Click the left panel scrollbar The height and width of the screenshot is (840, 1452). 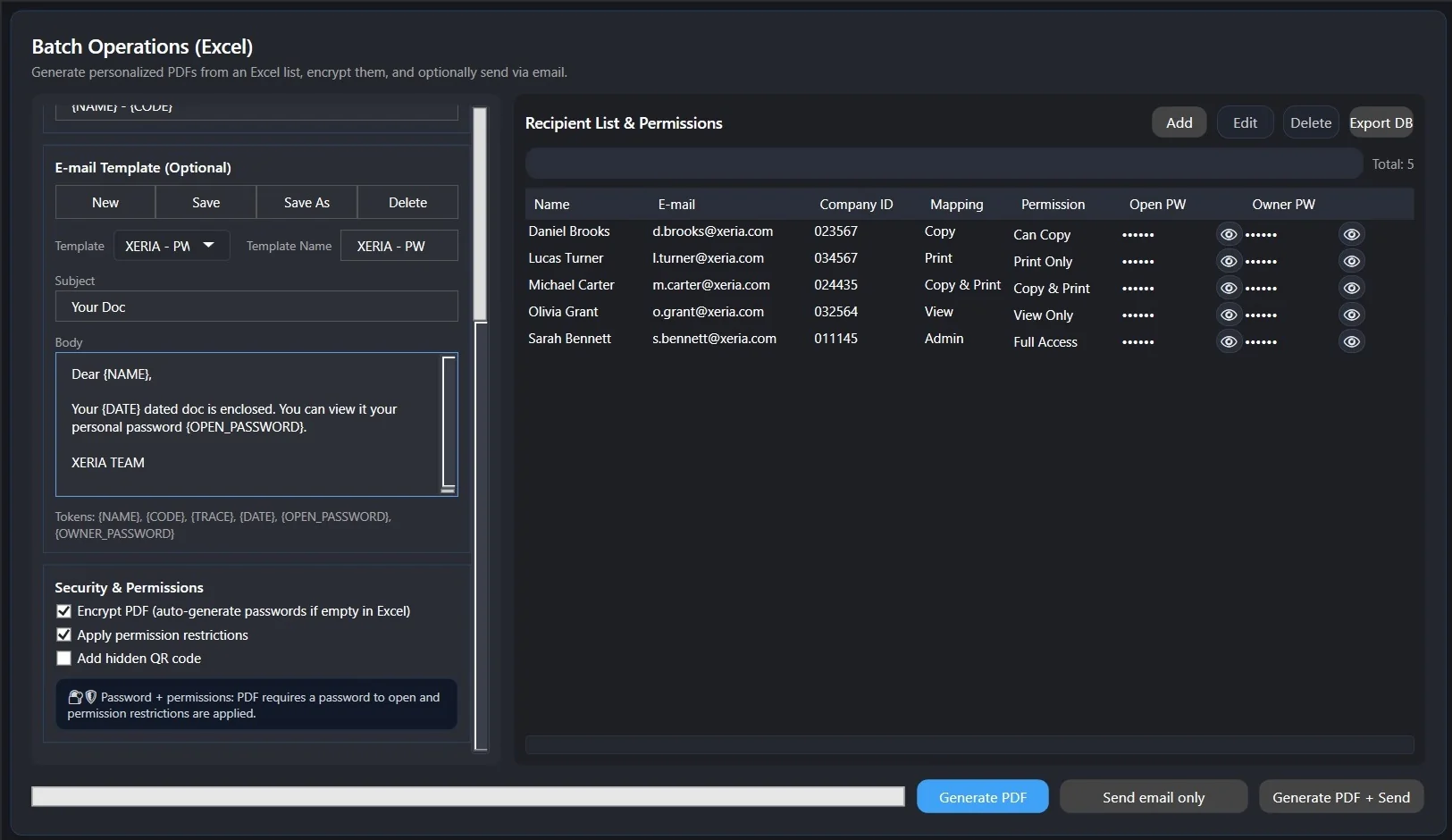(x=481, y=214)
